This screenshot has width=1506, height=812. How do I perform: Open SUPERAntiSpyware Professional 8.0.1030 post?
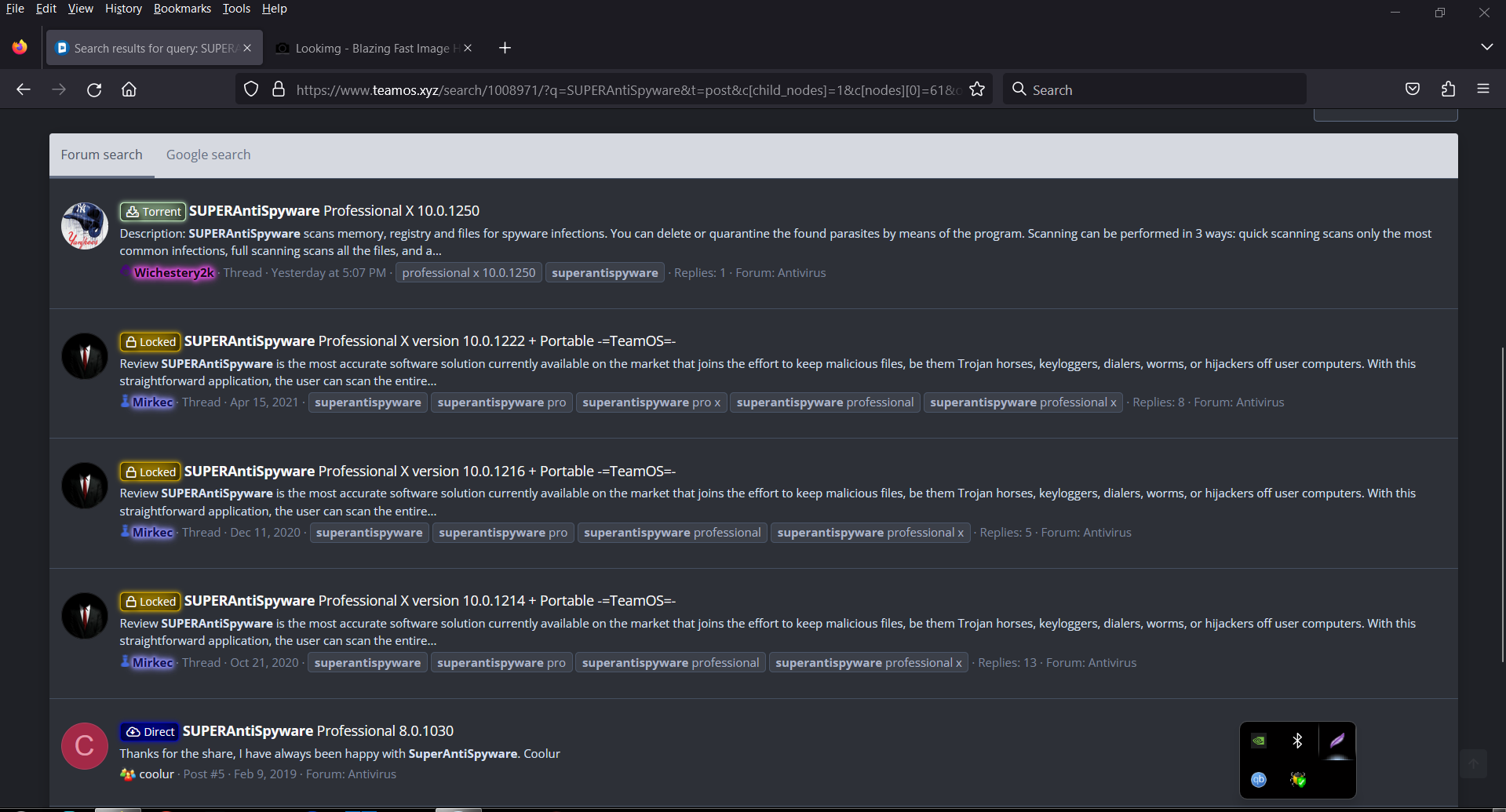318,731
